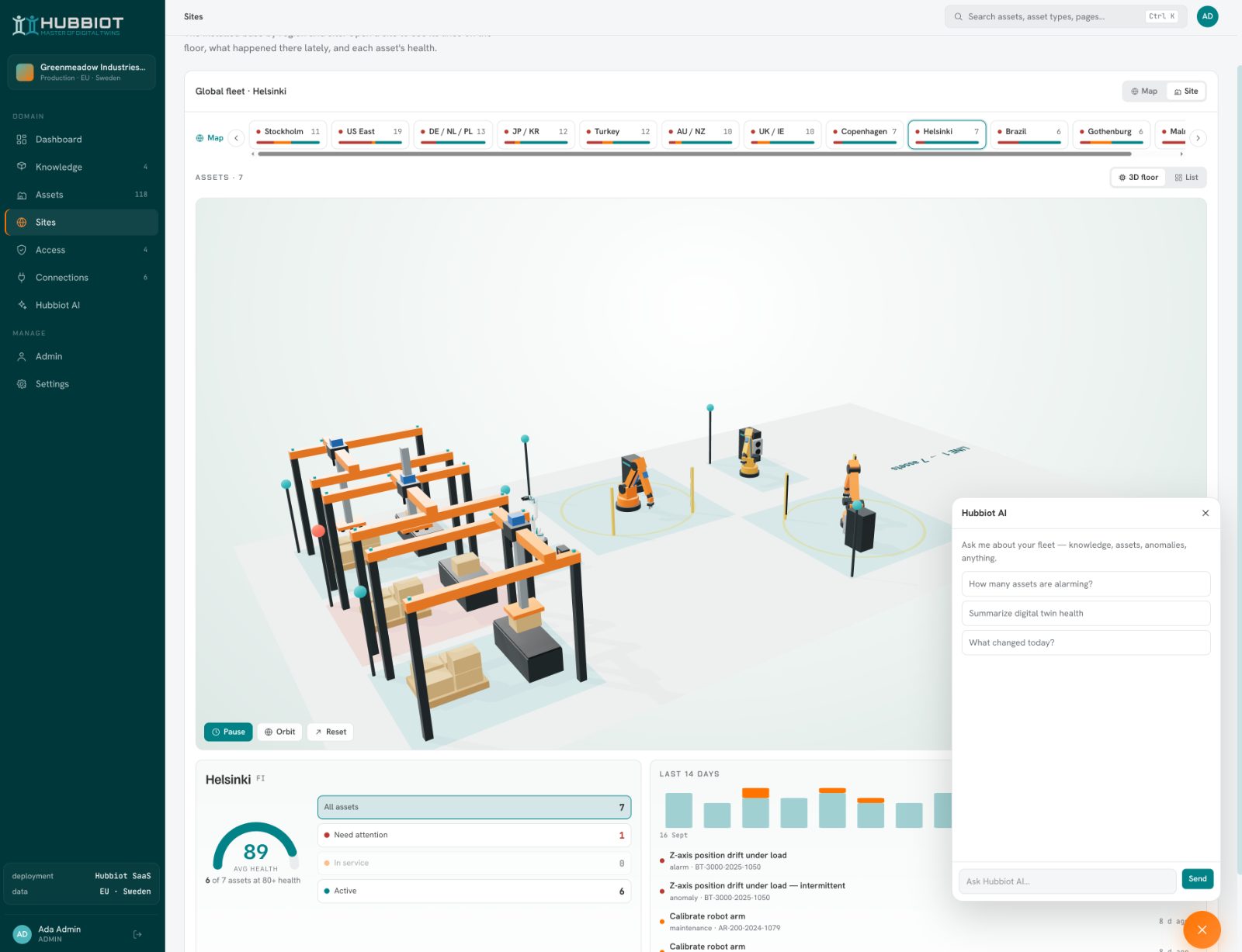Pause the 3D floor animation
The height and width of the screenshot is (952, 1242).
point(228,732)
